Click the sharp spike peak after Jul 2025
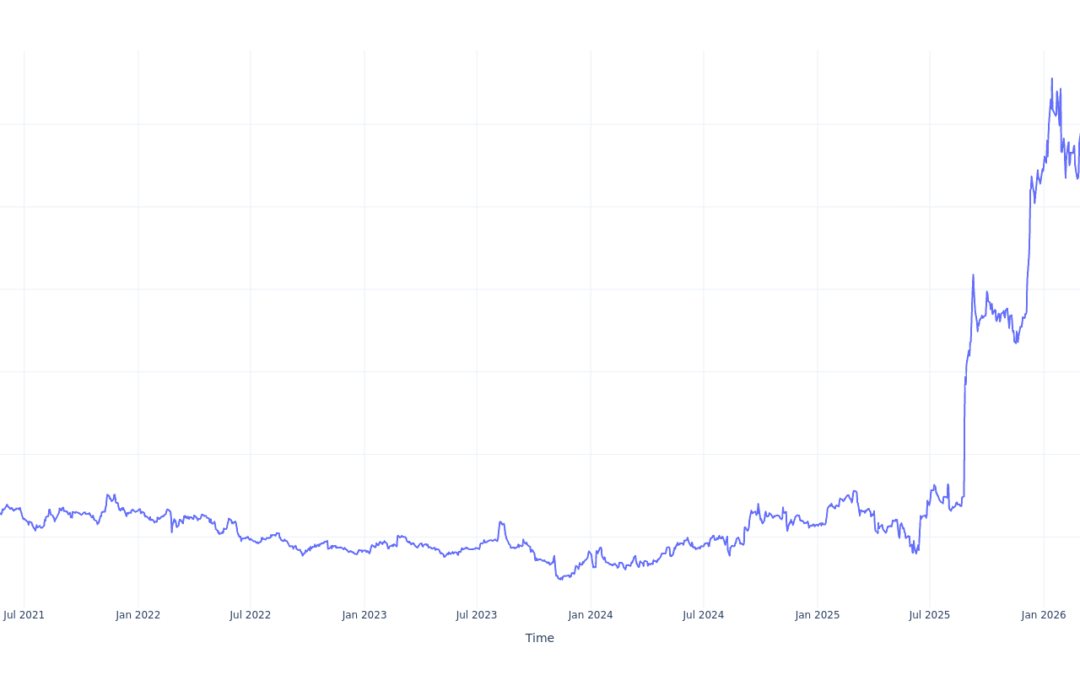 tap(973, 275)
